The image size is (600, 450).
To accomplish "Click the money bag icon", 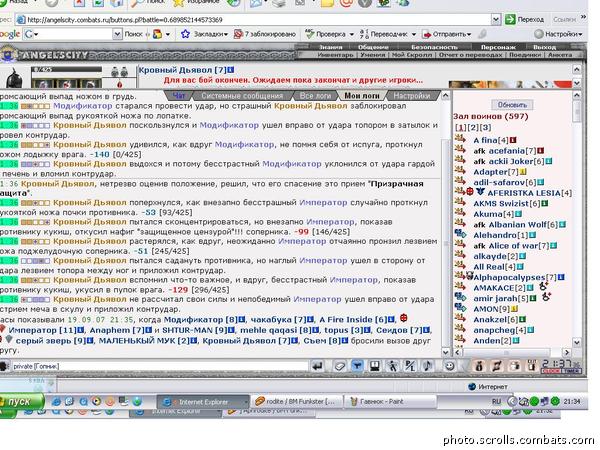I will [479, 366].
